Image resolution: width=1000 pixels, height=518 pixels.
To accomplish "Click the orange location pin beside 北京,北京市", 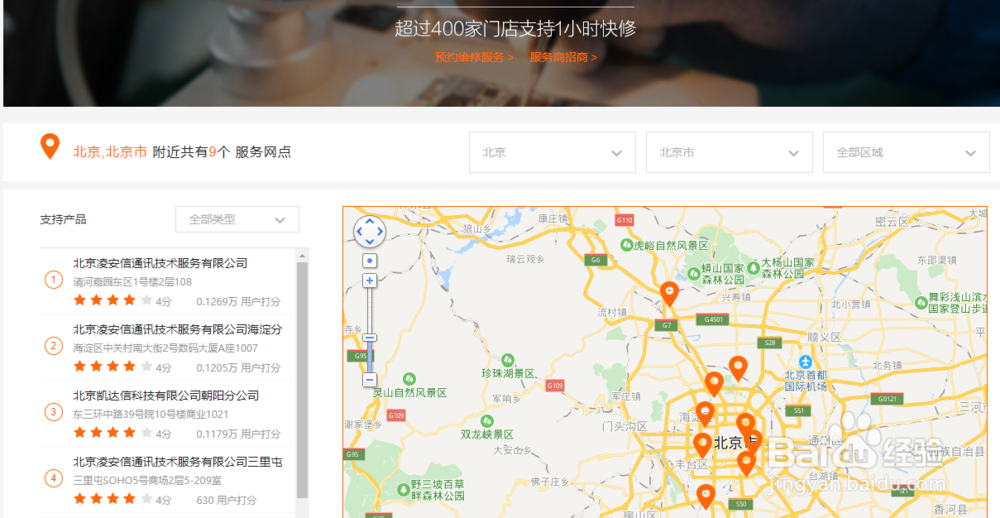I will tap(50, 147).
